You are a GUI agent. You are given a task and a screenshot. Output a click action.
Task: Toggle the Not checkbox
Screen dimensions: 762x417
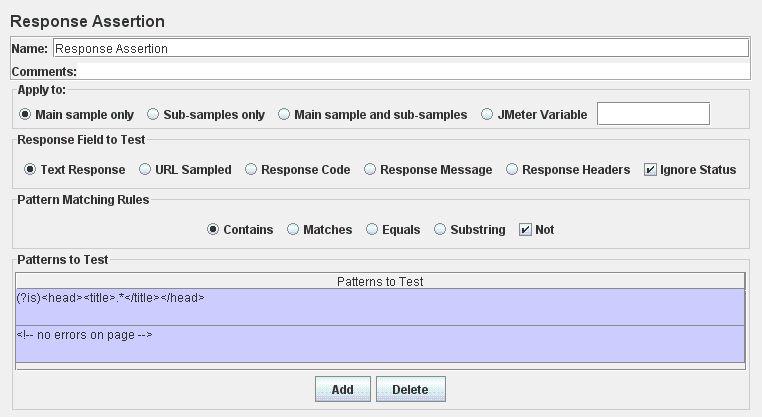pos(526,230)
